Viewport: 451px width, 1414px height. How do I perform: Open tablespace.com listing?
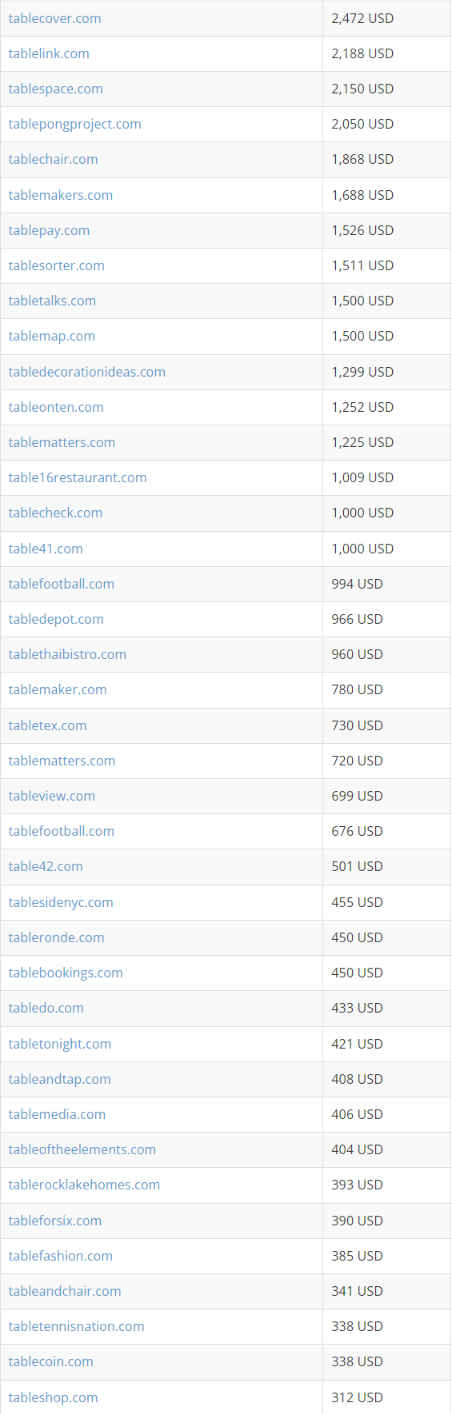pos(55,88)
